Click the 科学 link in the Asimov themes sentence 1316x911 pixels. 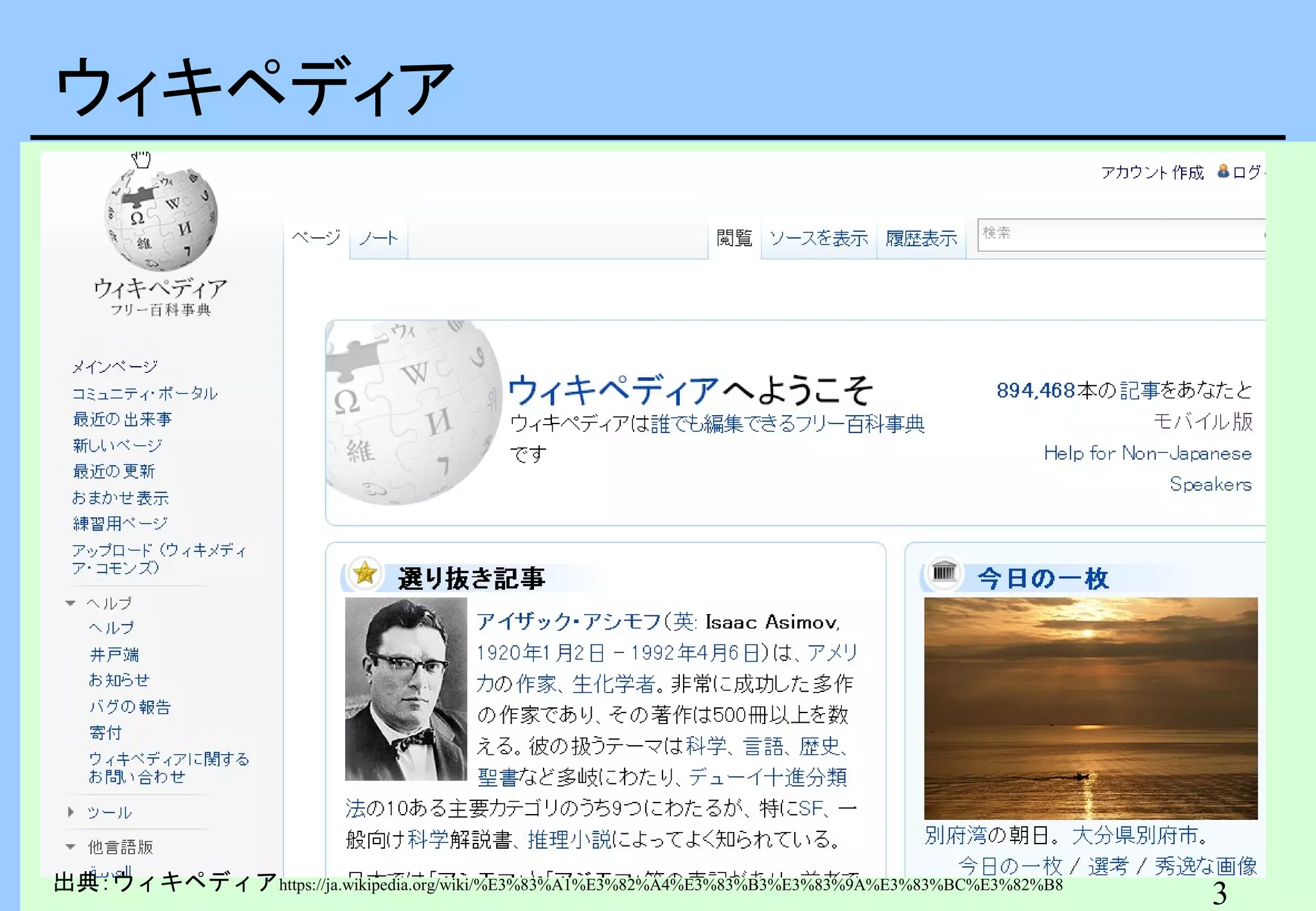706,746
